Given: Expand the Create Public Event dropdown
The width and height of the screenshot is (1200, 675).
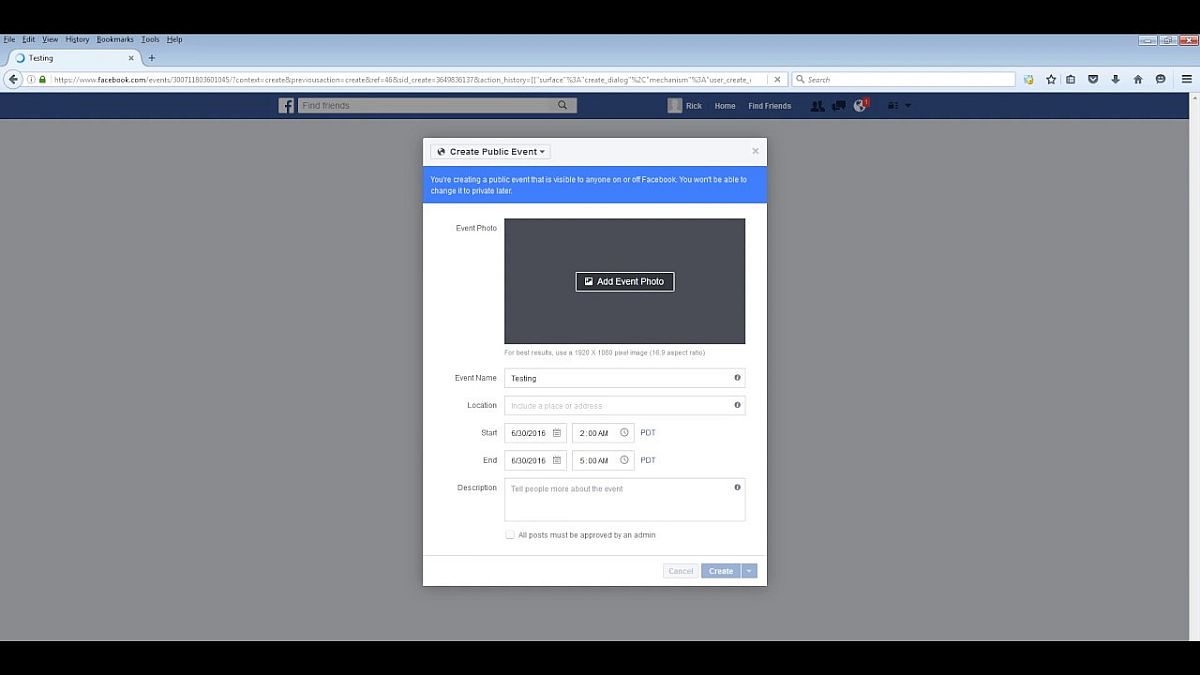Looking at the screenshot, I should pyautogui.click(x=490, y=152).
